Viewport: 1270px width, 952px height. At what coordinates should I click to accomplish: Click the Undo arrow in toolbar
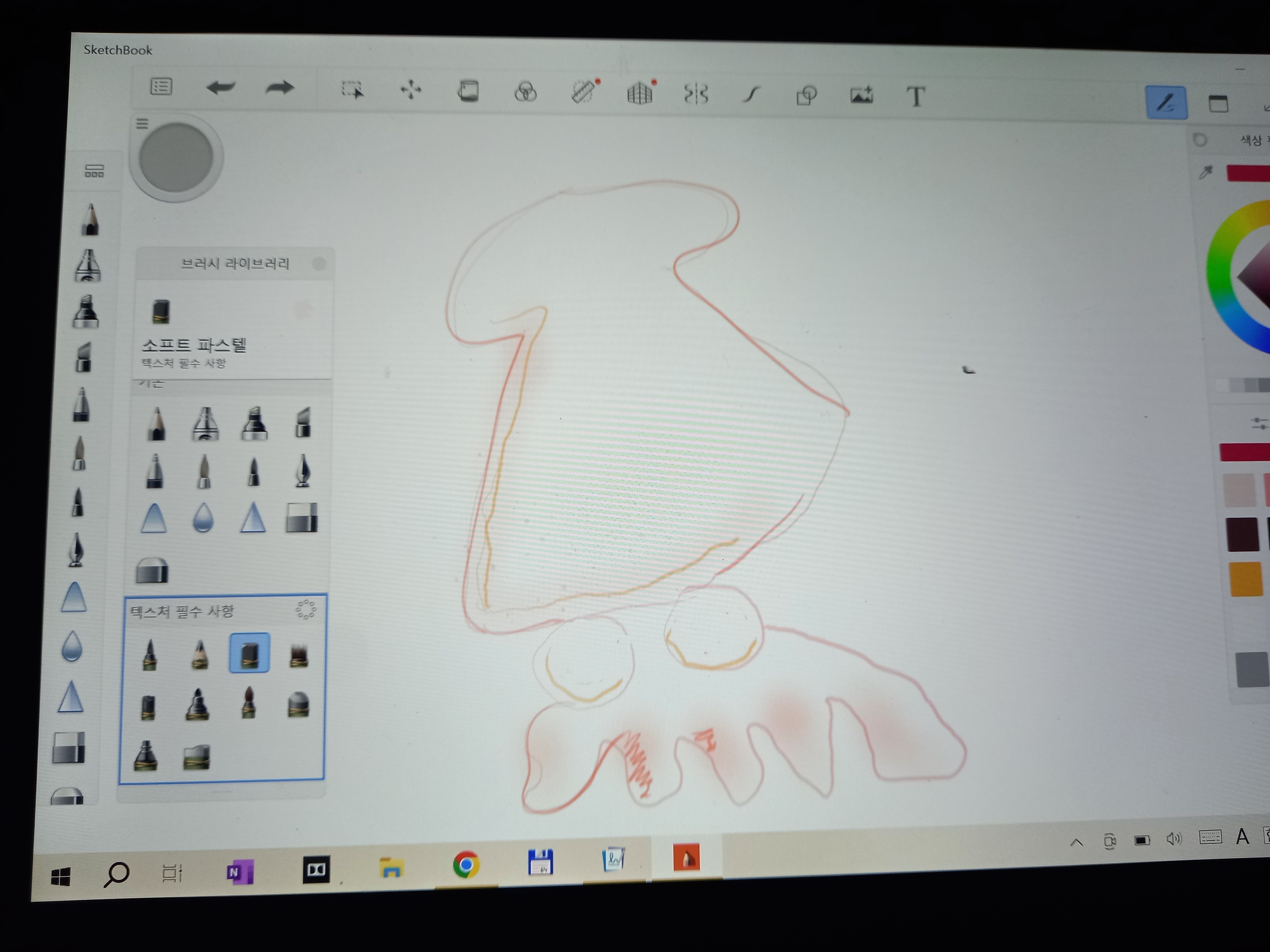pos(220,88)
